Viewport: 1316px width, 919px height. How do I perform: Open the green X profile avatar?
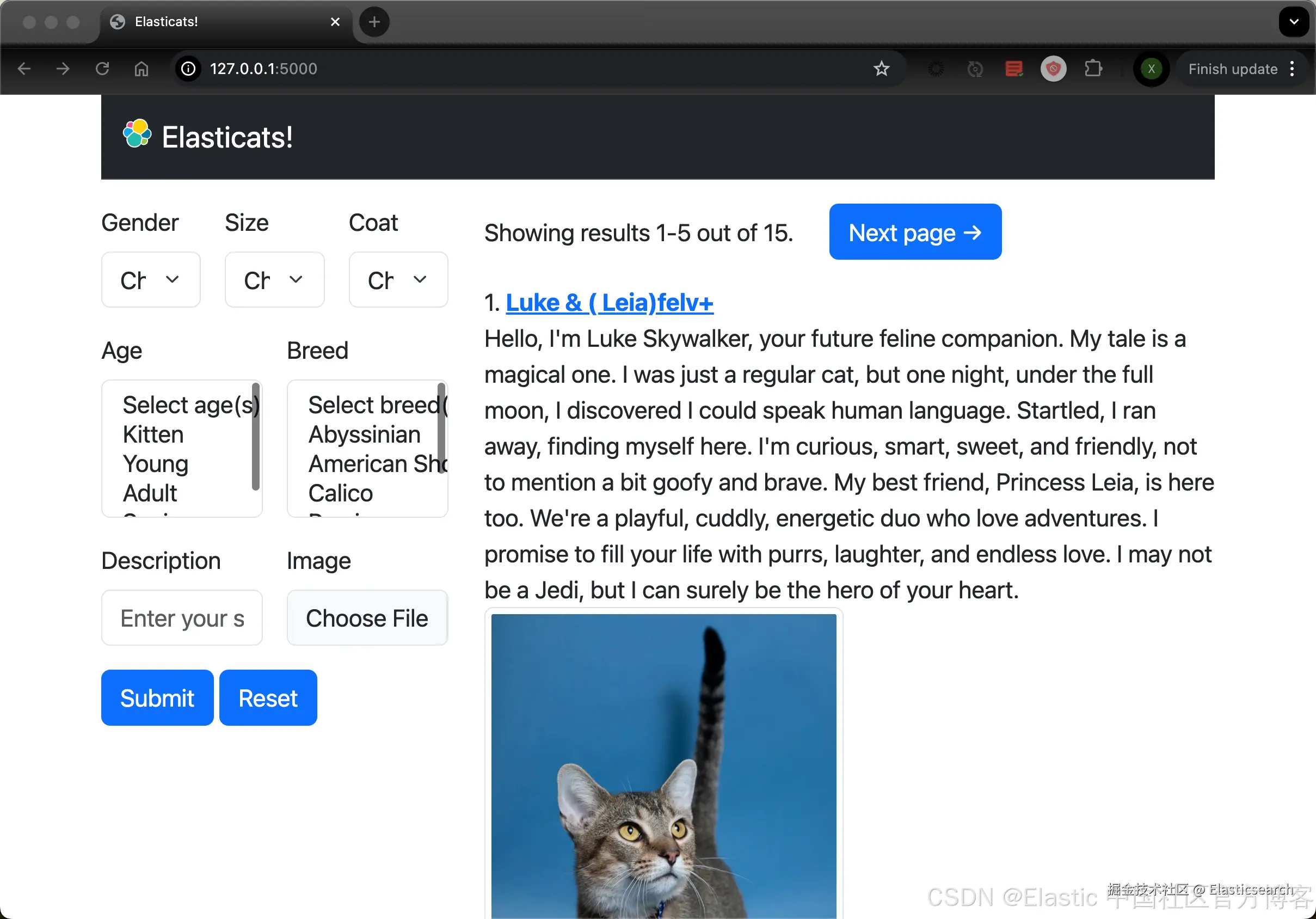(1151, 69)
